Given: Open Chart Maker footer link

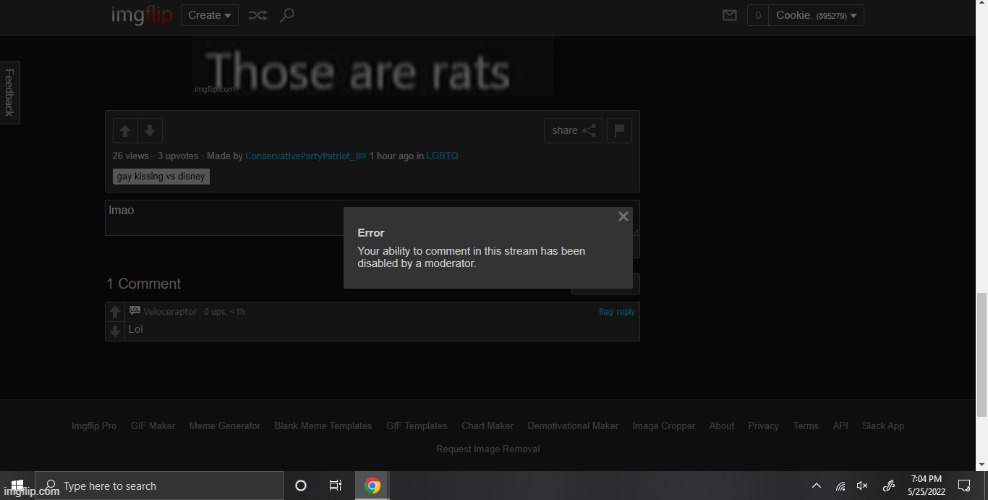Looking at the screenshot, I should [x=487, y=426].
